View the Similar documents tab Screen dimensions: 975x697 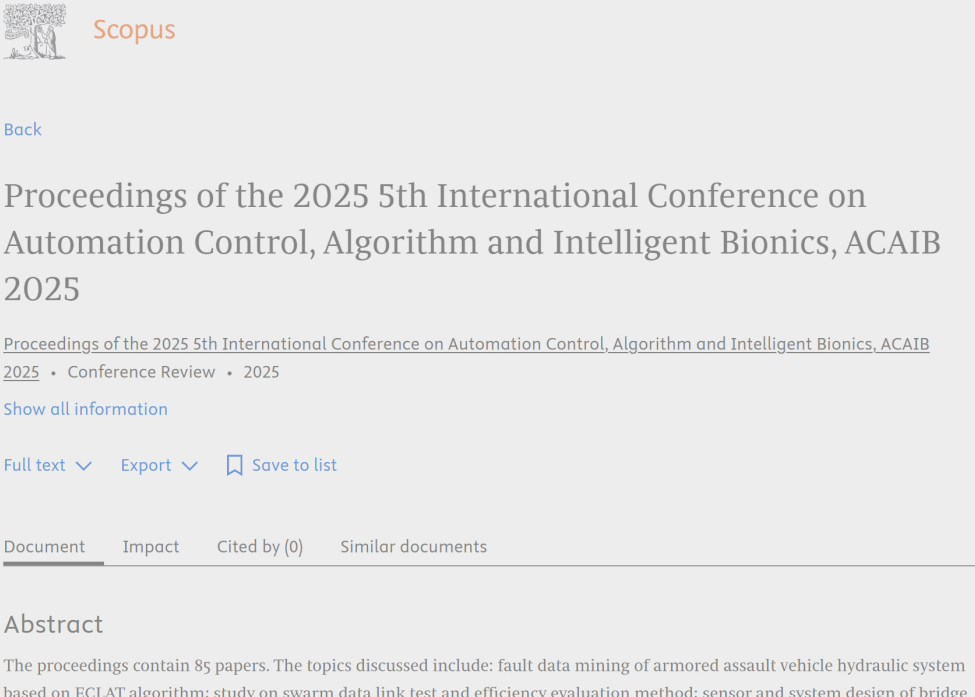coord(413,547)
